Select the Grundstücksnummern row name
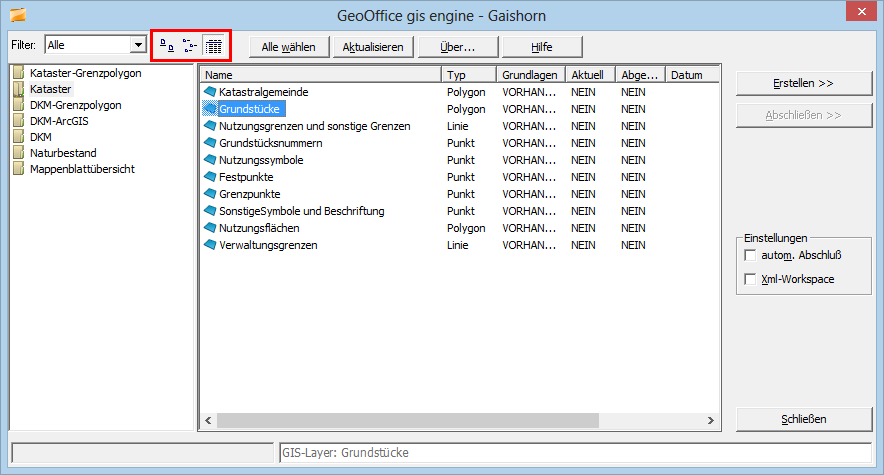 (271, 143)
